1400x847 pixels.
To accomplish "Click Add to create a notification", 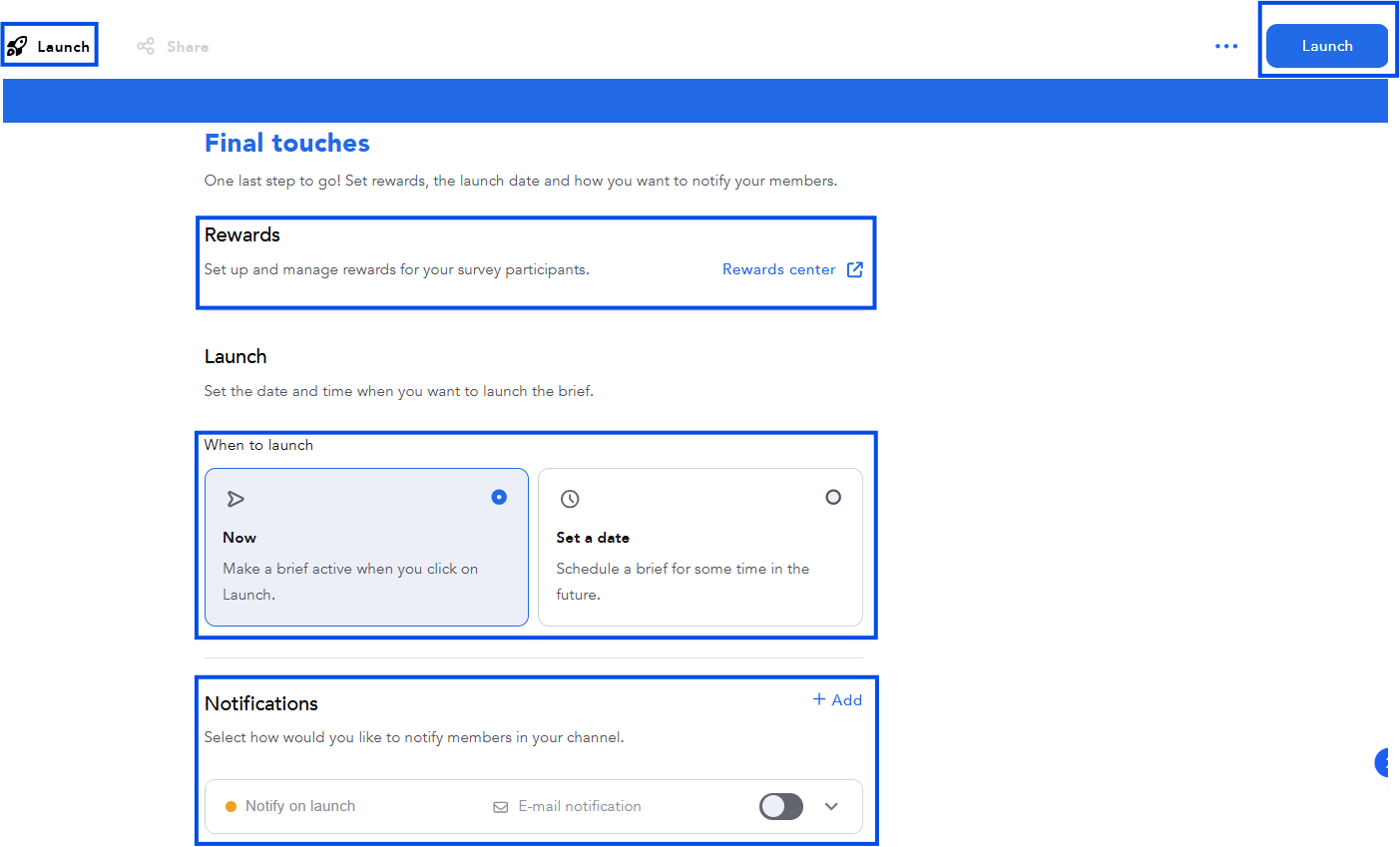I will click(x=837, y=700).
